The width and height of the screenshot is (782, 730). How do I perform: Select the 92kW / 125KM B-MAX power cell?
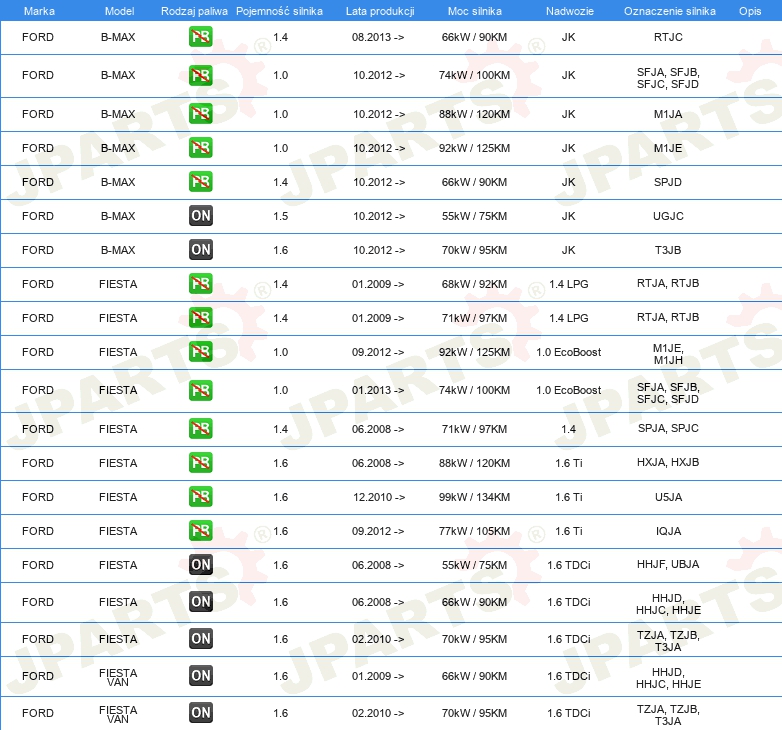[474, 148]
